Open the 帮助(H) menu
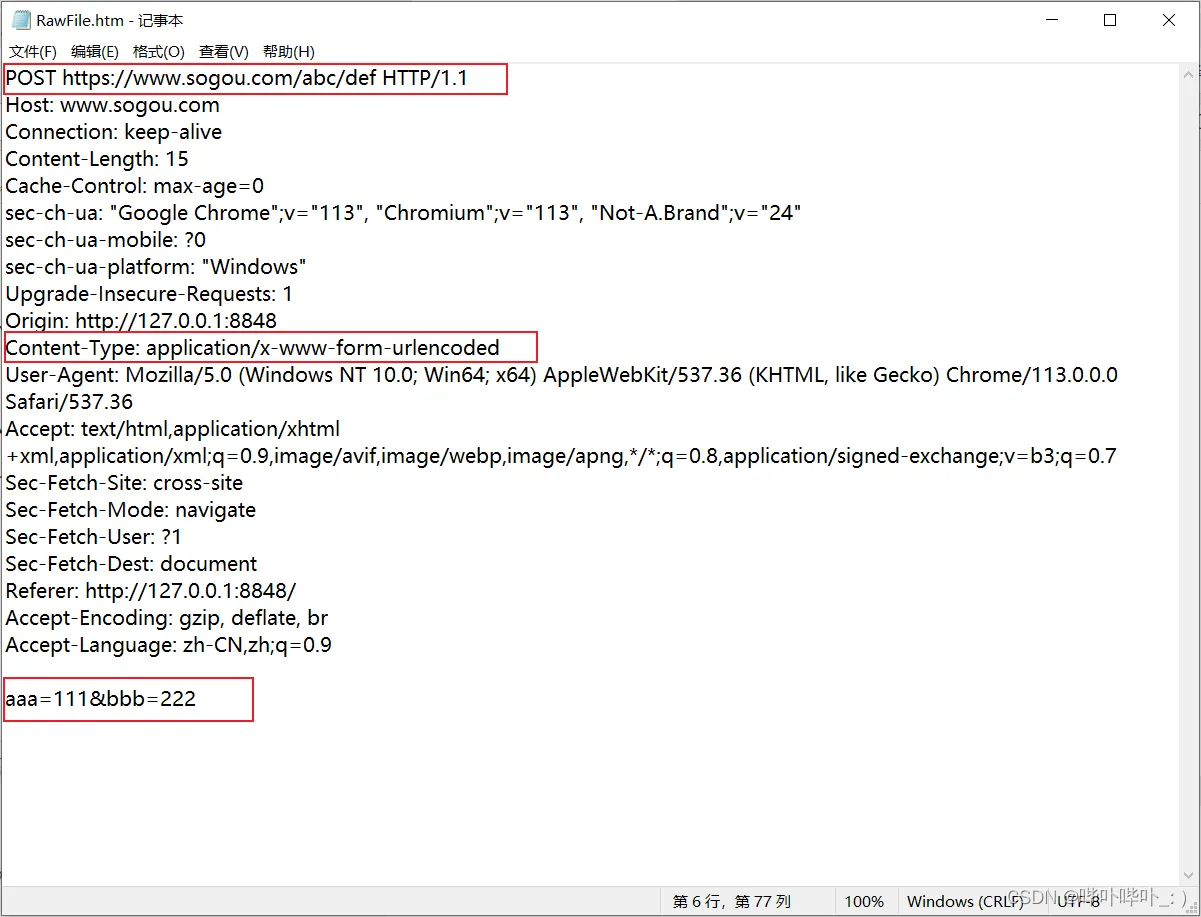1201x917 pixels. click(x=288, y=52)
